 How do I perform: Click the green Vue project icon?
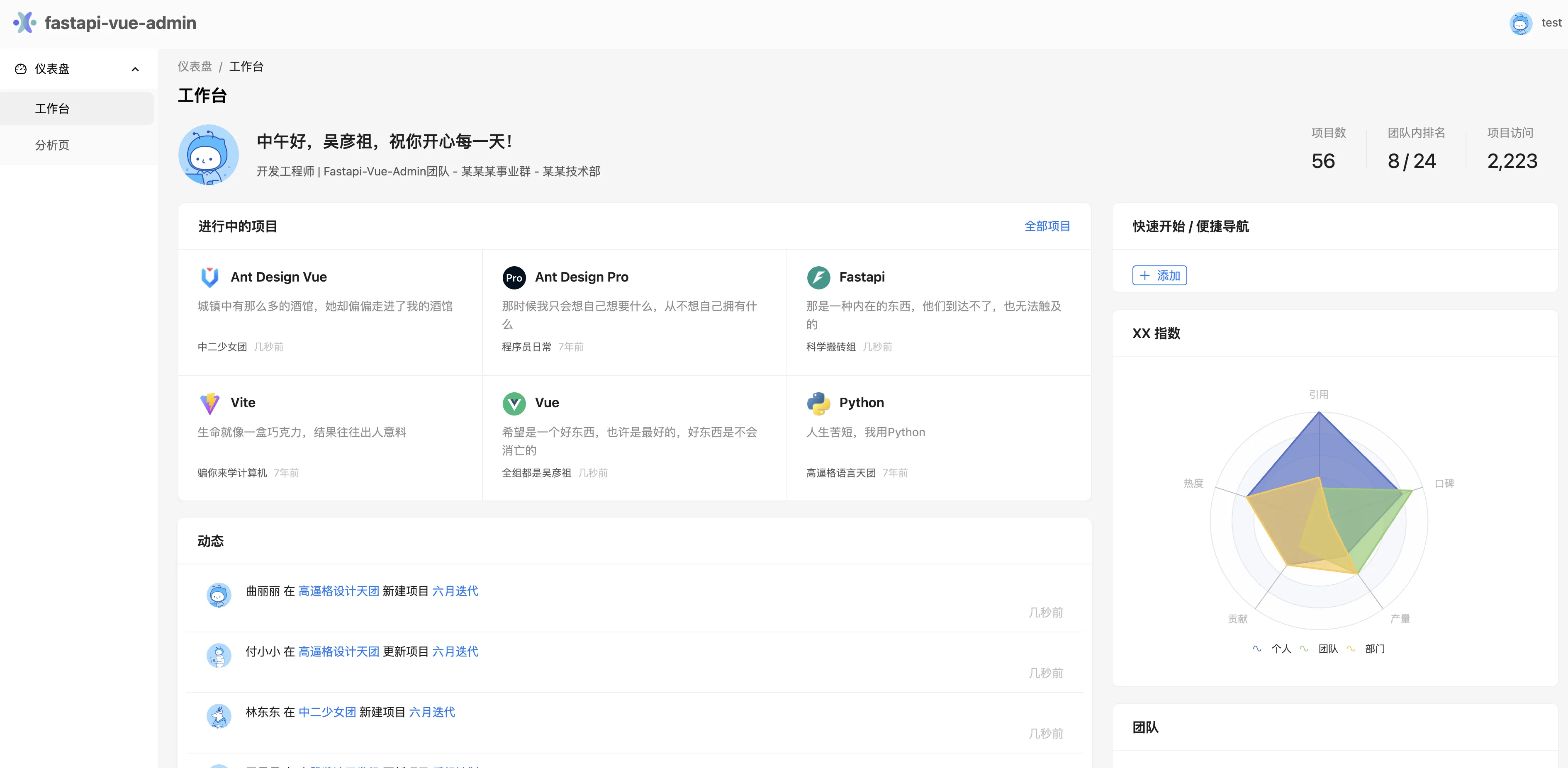514,403
